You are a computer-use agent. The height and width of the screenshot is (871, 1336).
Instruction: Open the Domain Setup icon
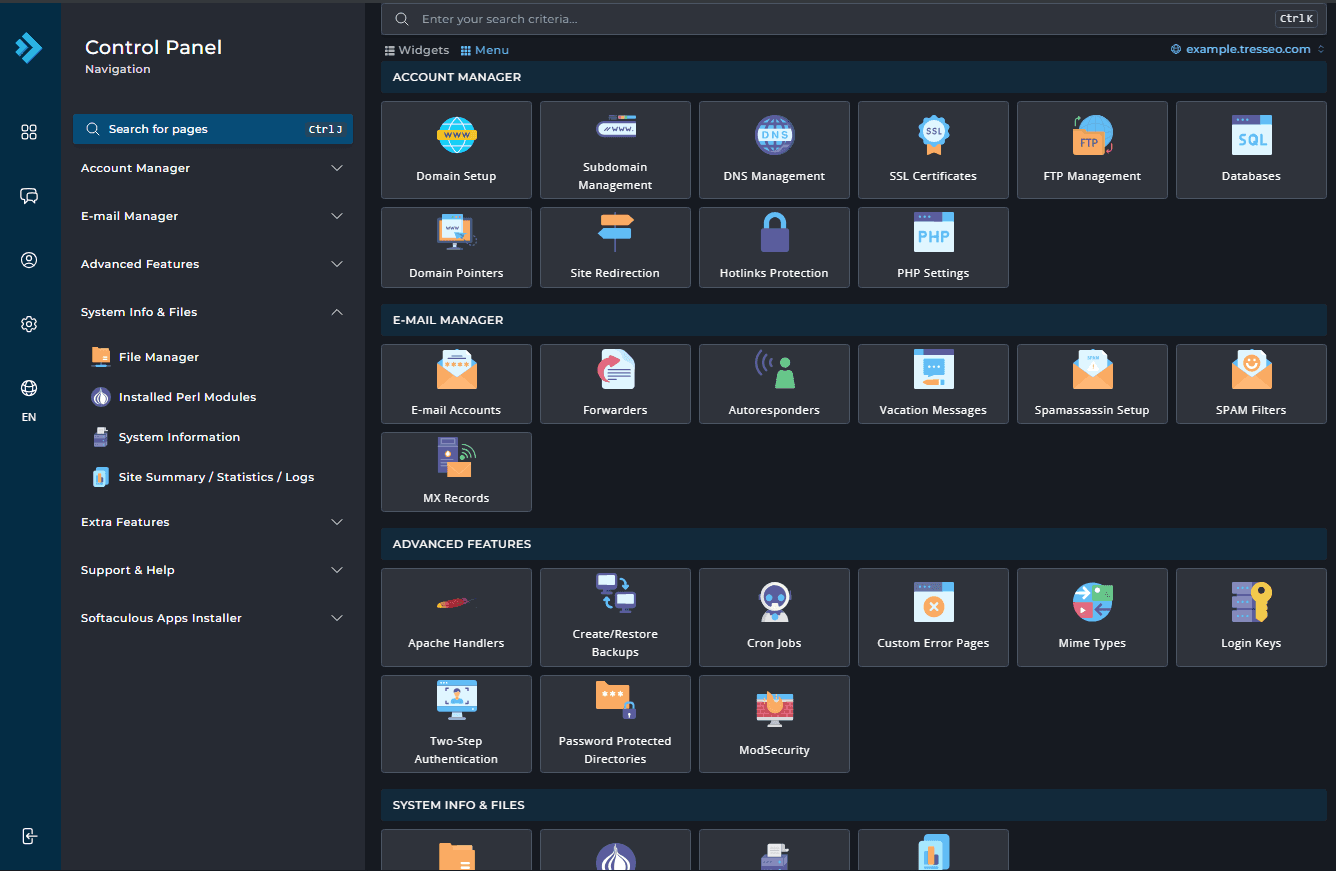pyautogui.click(x=456, y=135)
